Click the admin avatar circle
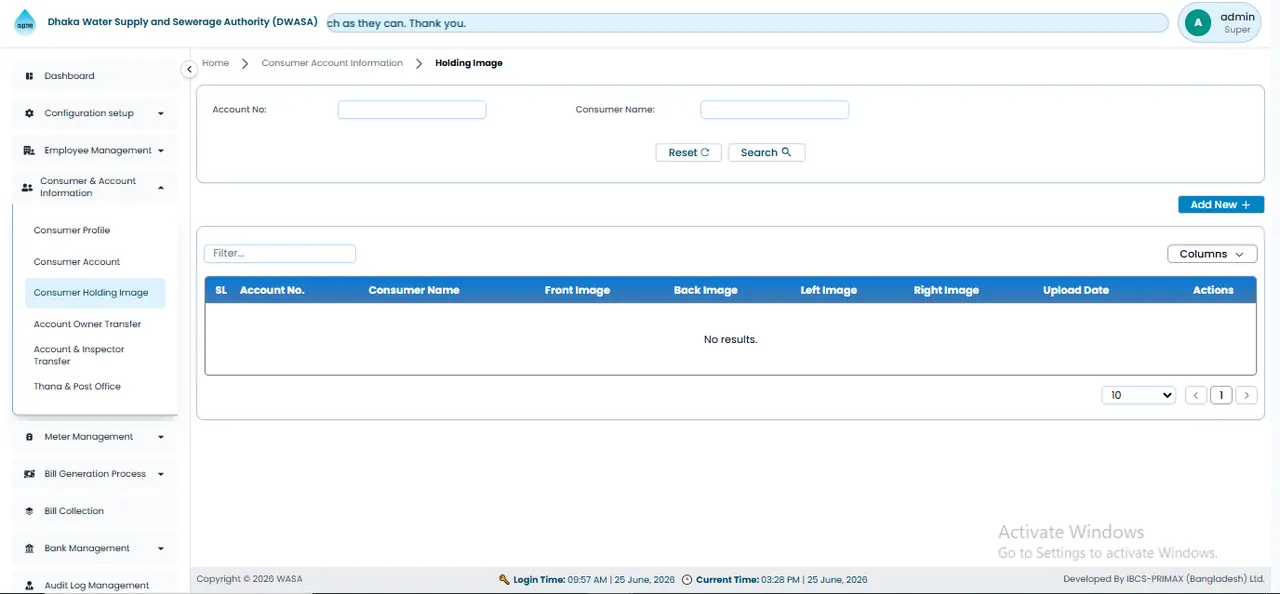The width and height of the screenshot is (1280, 594). coord(1198,22)
